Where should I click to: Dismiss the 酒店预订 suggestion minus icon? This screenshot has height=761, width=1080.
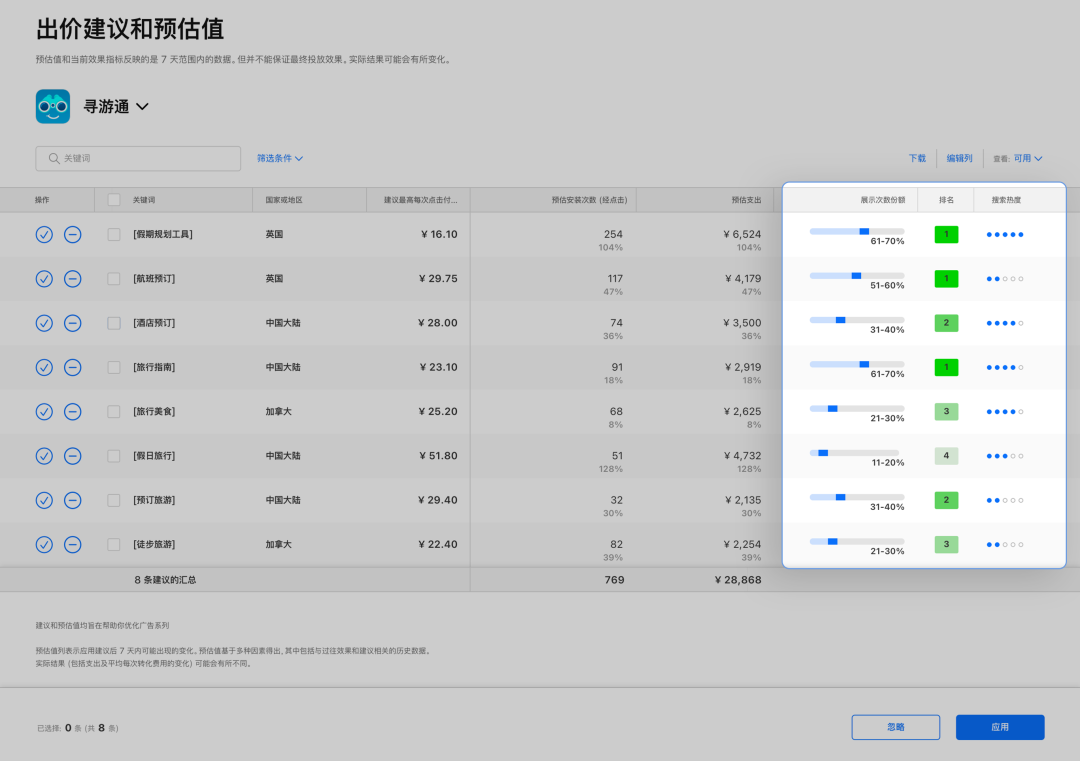(x=72, y=323)
